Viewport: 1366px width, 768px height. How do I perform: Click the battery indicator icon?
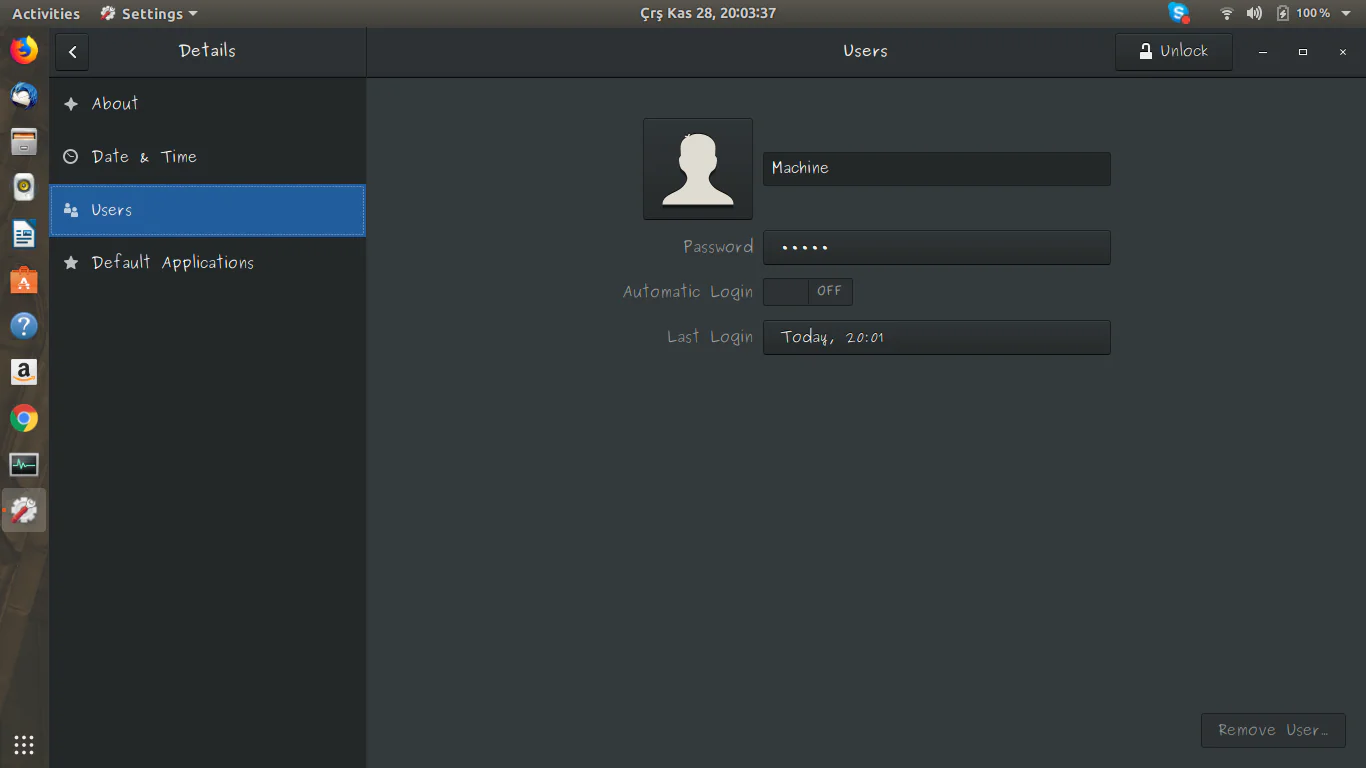click(1283, 13)
